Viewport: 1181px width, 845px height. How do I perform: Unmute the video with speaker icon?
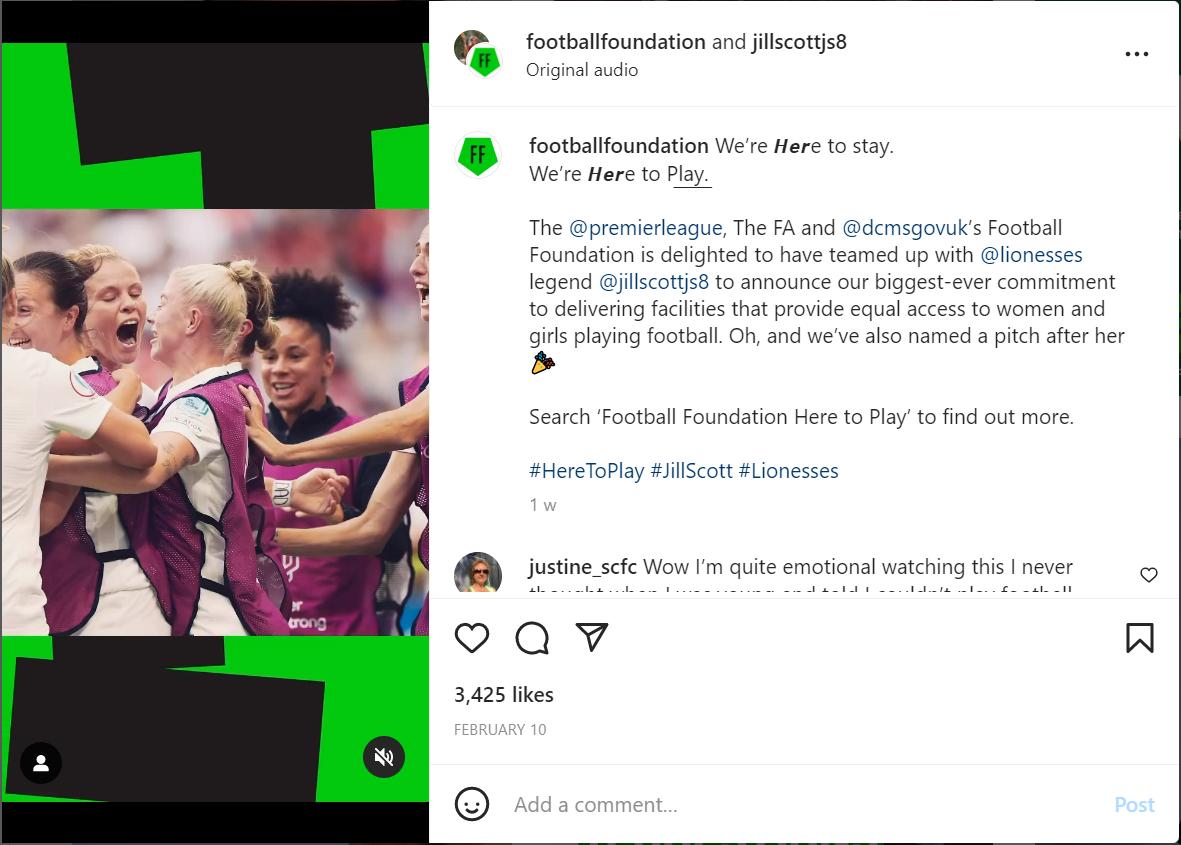(384, 757)
